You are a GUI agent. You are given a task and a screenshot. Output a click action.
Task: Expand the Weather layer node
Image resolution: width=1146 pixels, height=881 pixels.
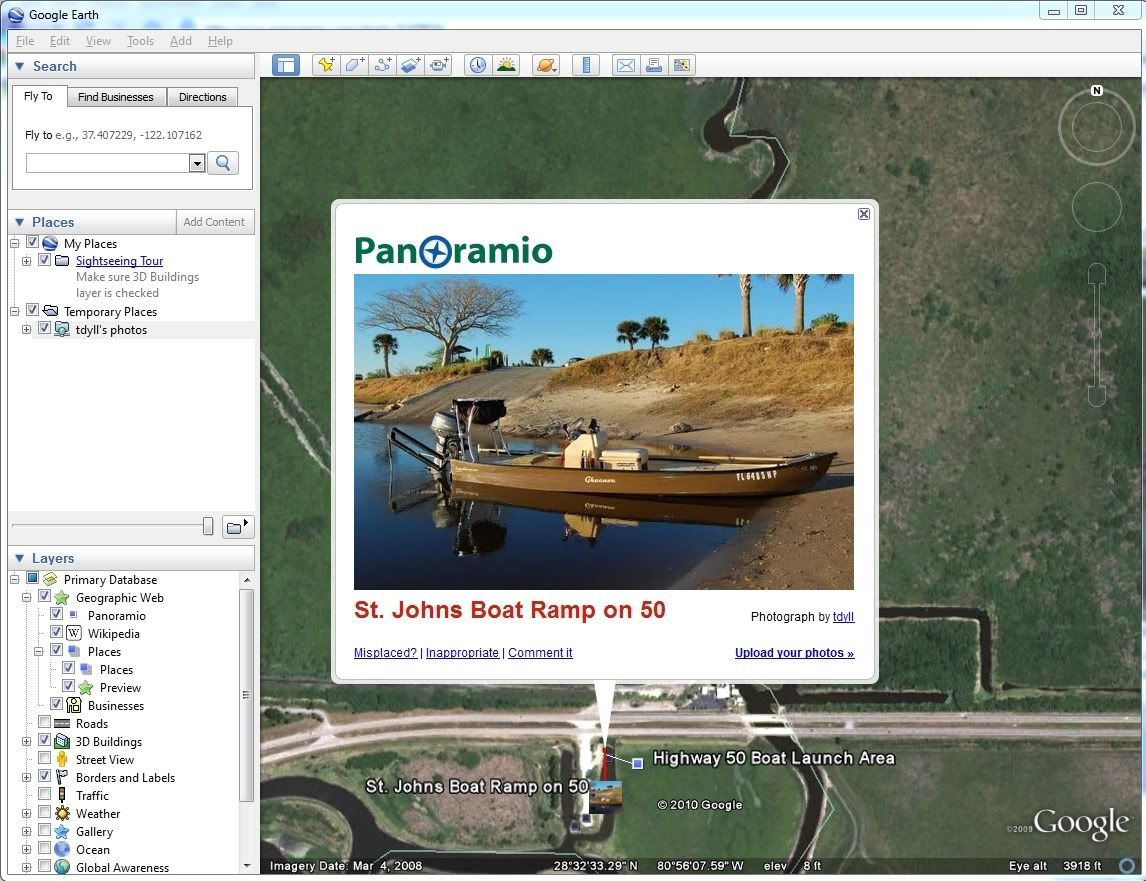(26, 814)
